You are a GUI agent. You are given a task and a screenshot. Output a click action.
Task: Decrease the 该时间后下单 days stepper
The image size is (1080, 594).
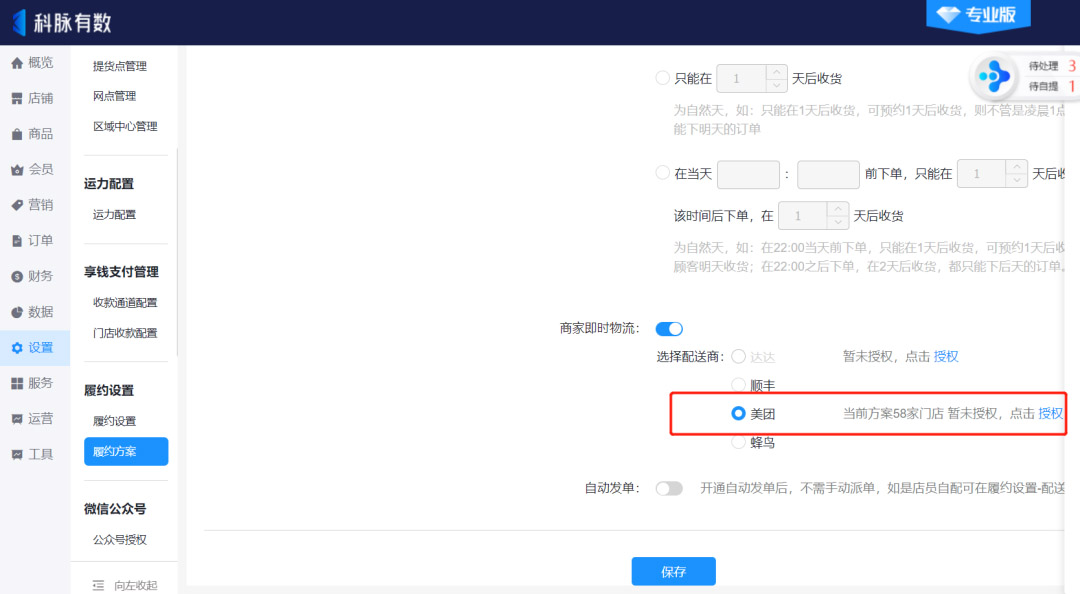pos(838,222)
